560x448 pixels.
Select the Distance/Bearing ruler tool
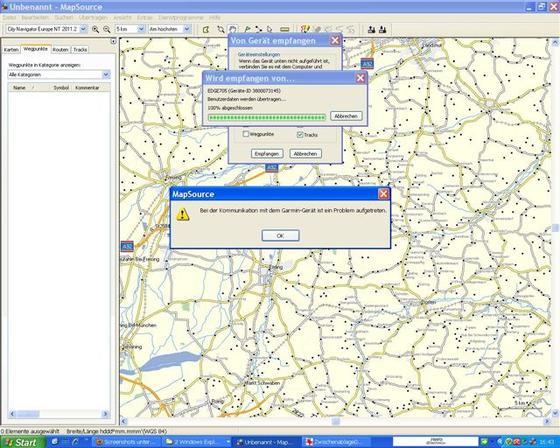[285, 30]
